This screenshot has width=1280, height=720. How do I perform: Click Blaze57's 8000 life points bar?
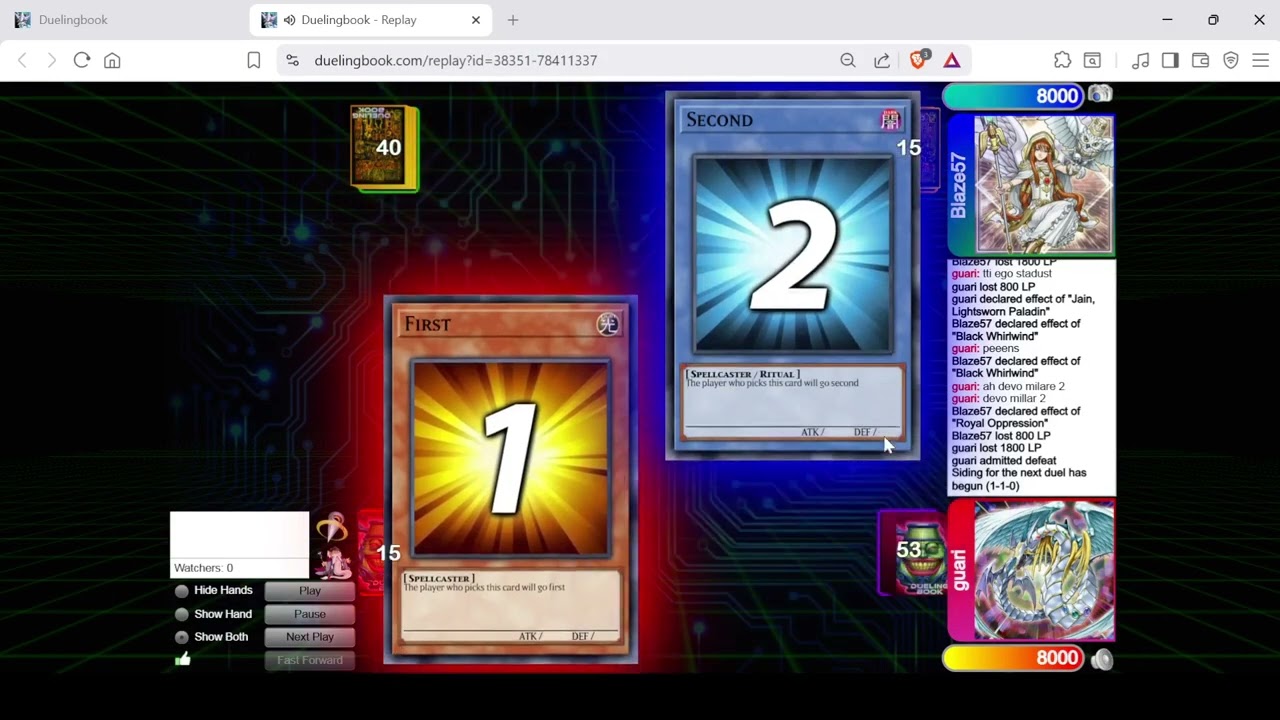[1014, 96]
